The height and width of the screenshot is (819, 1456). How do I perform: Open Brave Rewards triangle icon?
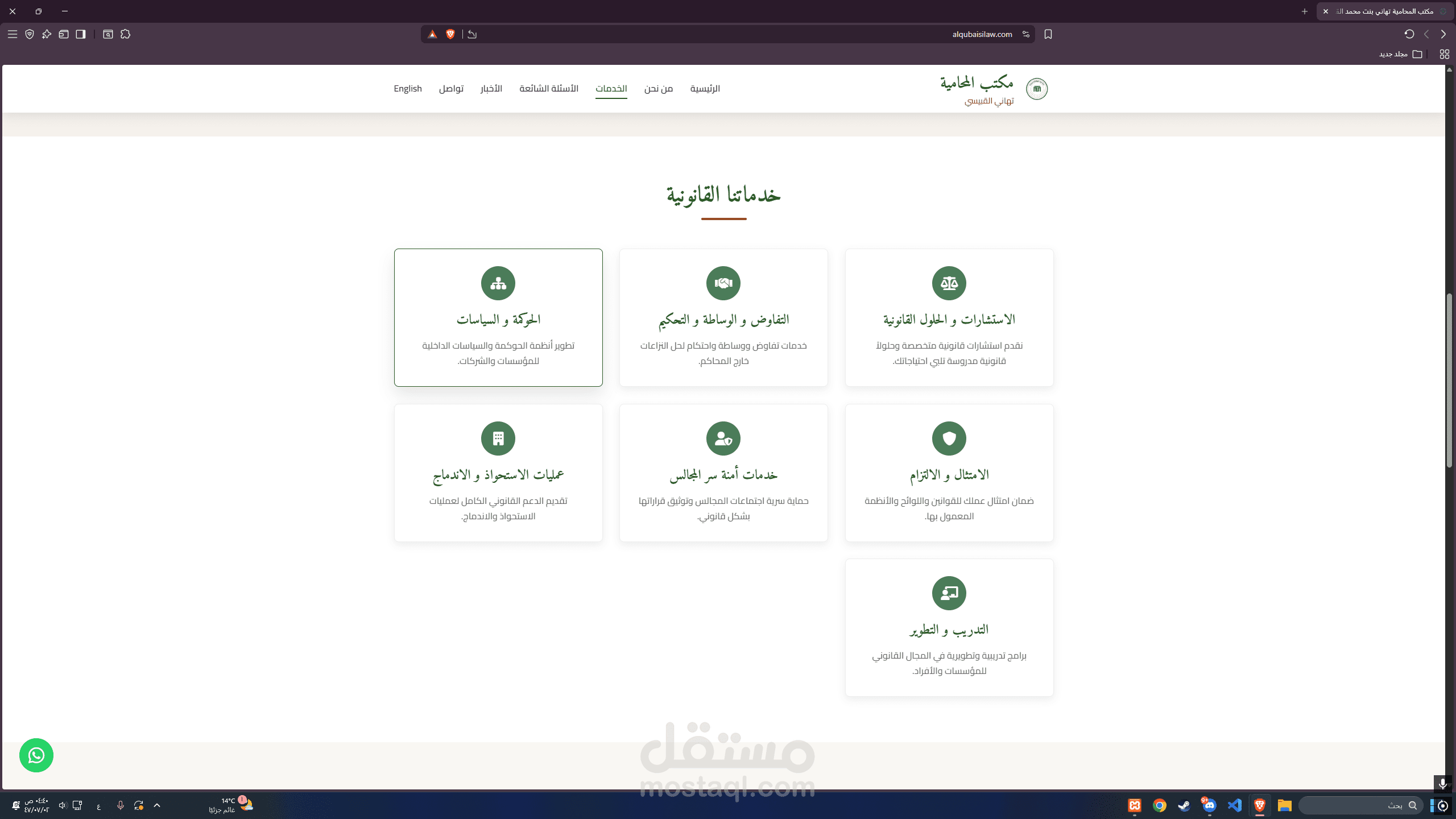[432, 34]
